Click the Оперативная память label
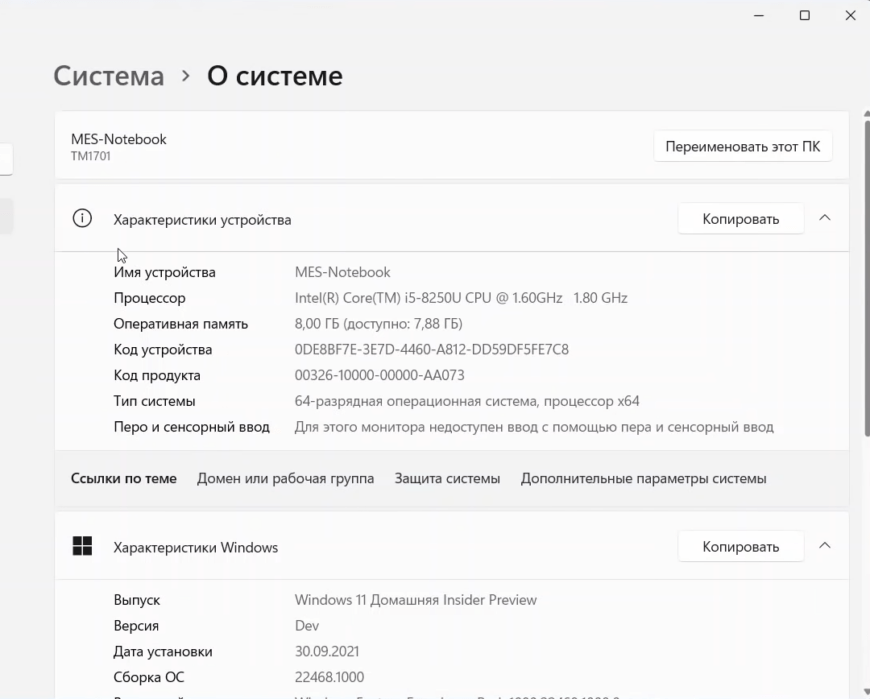870x699 pixels. (180, 323)
